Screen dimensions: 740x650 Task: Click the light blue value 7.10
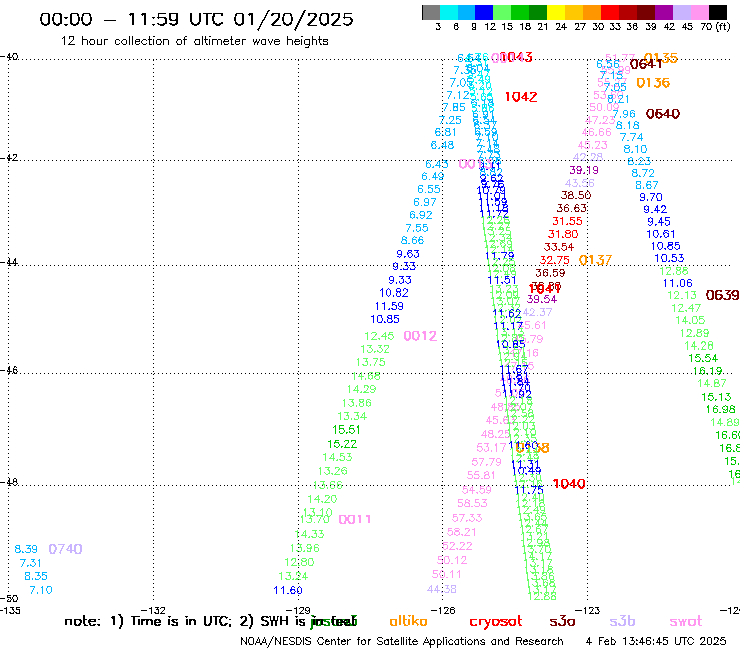(41, 591)
